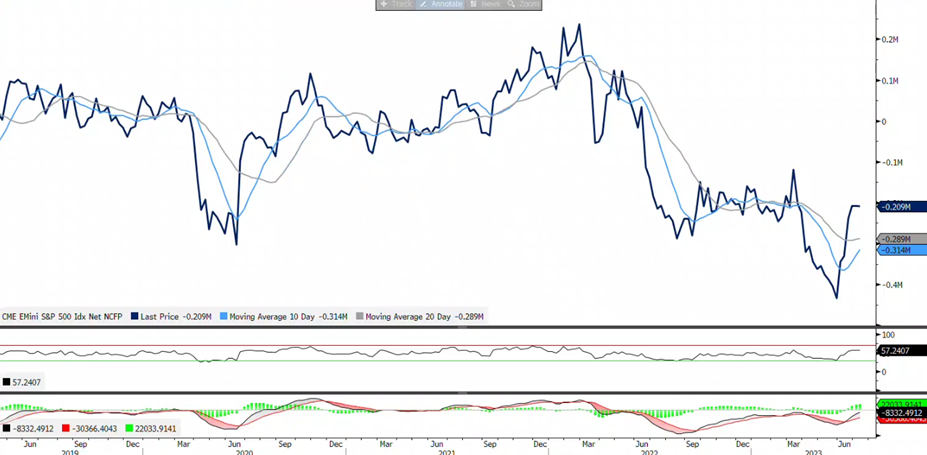Click the 0.2M y-axis label
This screenshot has width=927, height=455.
click(x=890, y=40)
